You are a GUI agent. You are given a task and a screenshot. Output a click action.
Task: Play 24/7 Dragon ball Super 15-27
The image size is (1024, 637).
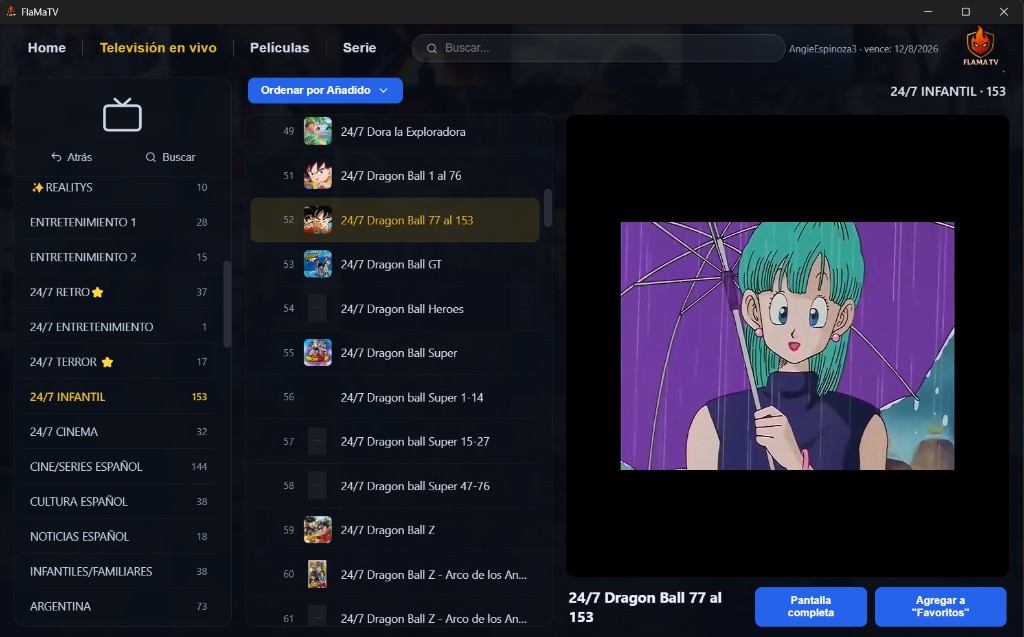pyautogui.click(x=395, y=442)
